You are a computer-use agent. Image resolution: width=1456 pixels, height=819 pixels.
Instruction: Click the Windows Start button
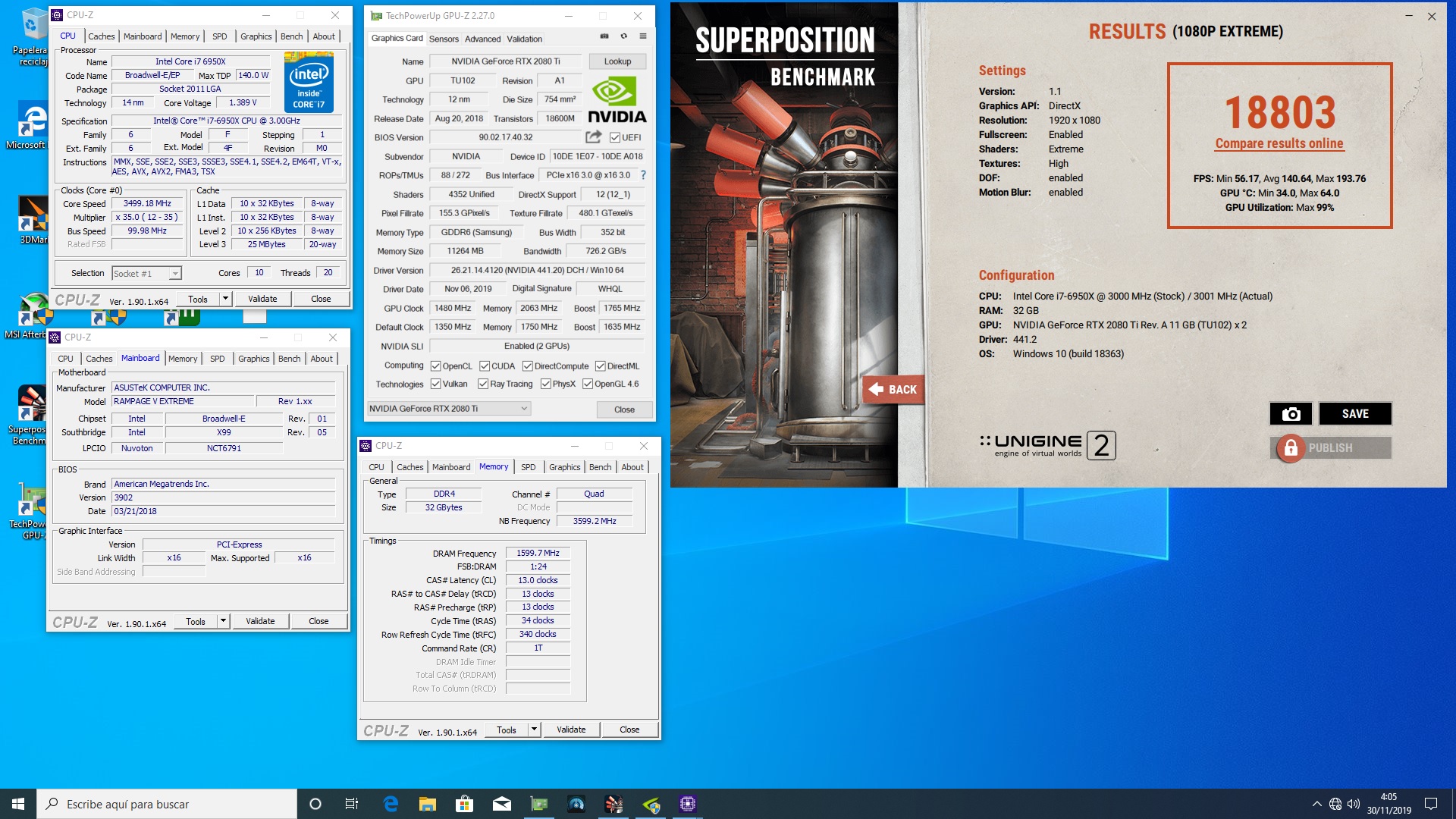[18, 804]
